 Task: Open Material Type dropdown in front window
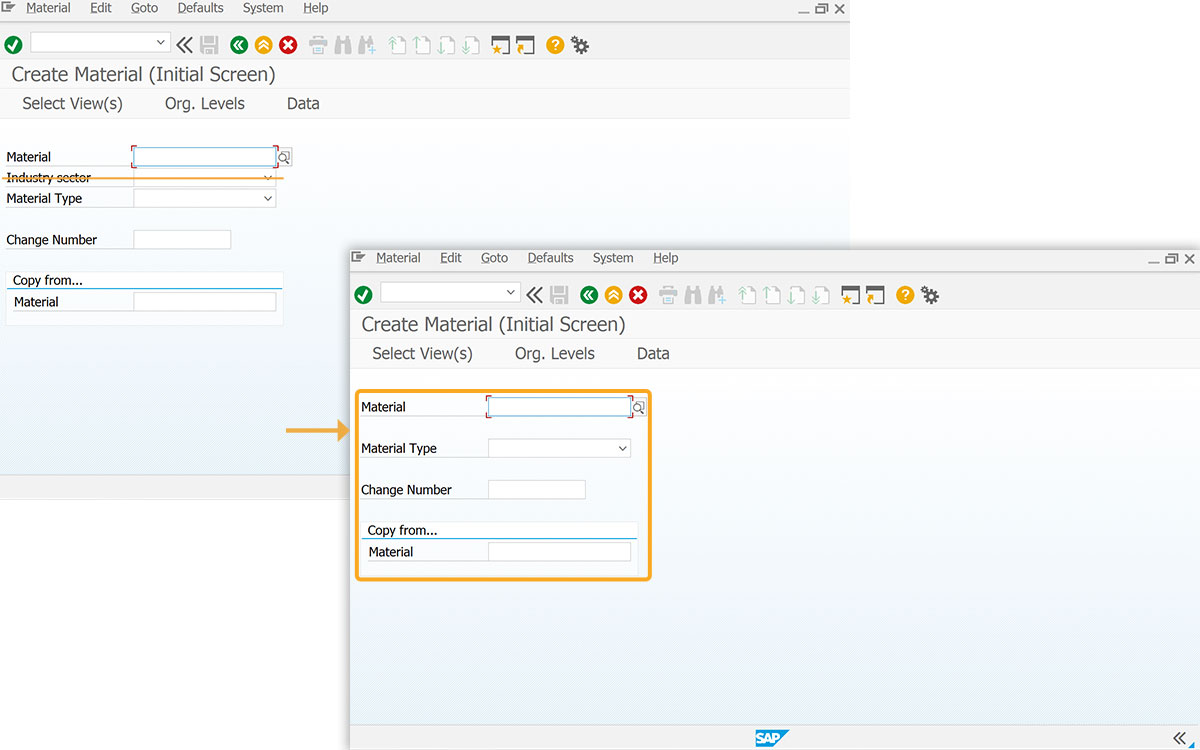[623, 449]
